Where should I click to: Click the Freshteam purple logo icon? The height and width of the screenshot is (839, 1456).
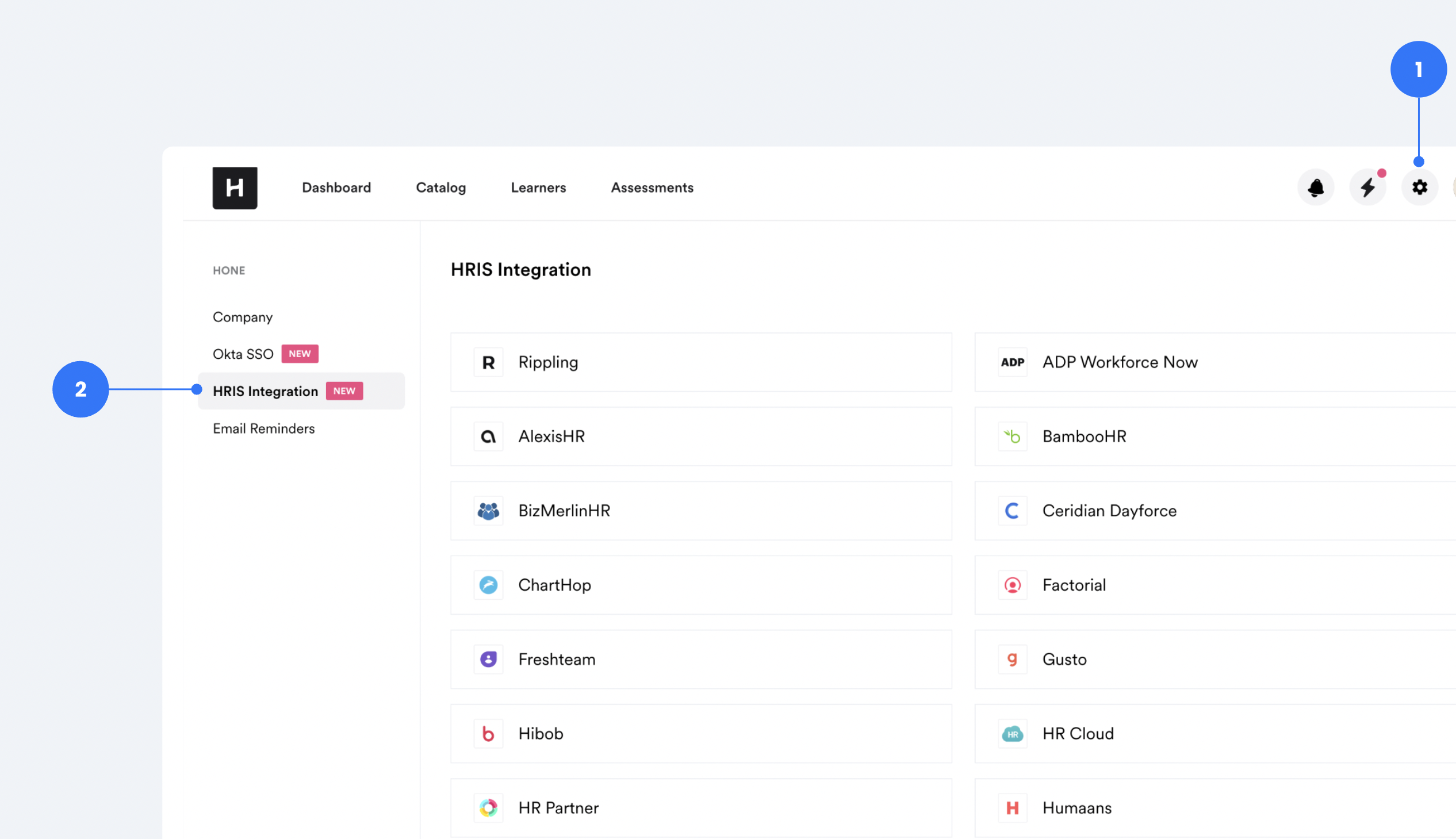488,660
